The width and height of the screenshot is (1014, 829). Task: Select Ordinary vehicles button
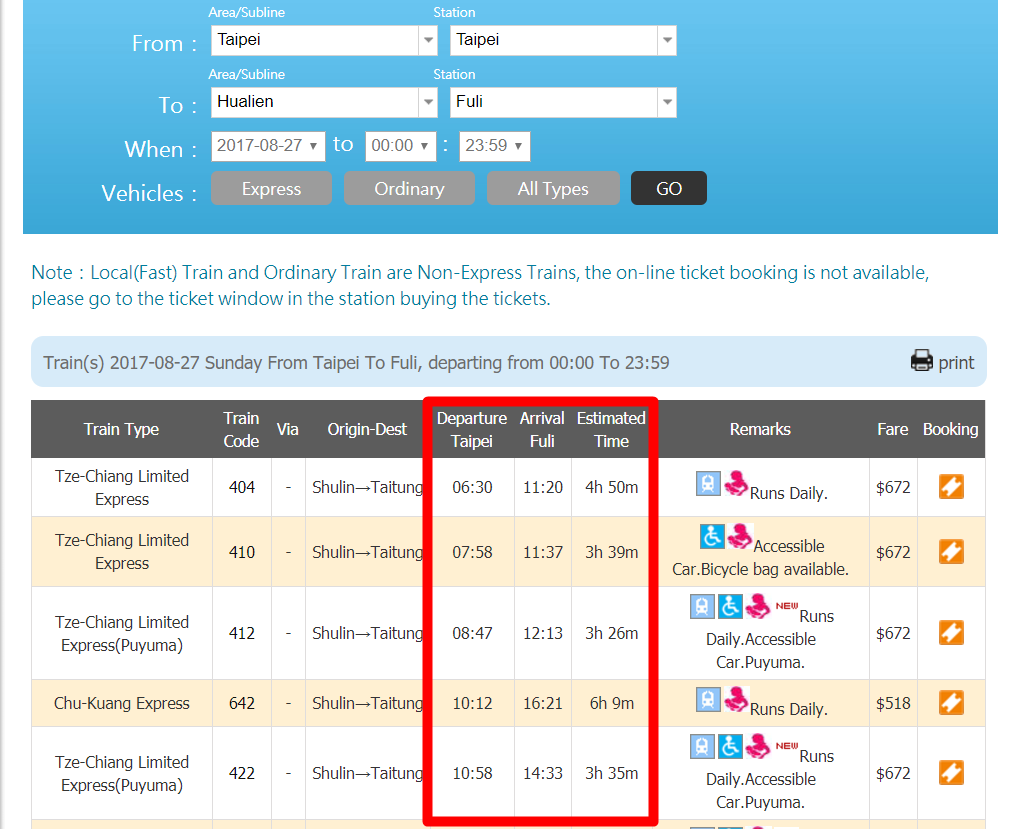[x=409, y=188]
